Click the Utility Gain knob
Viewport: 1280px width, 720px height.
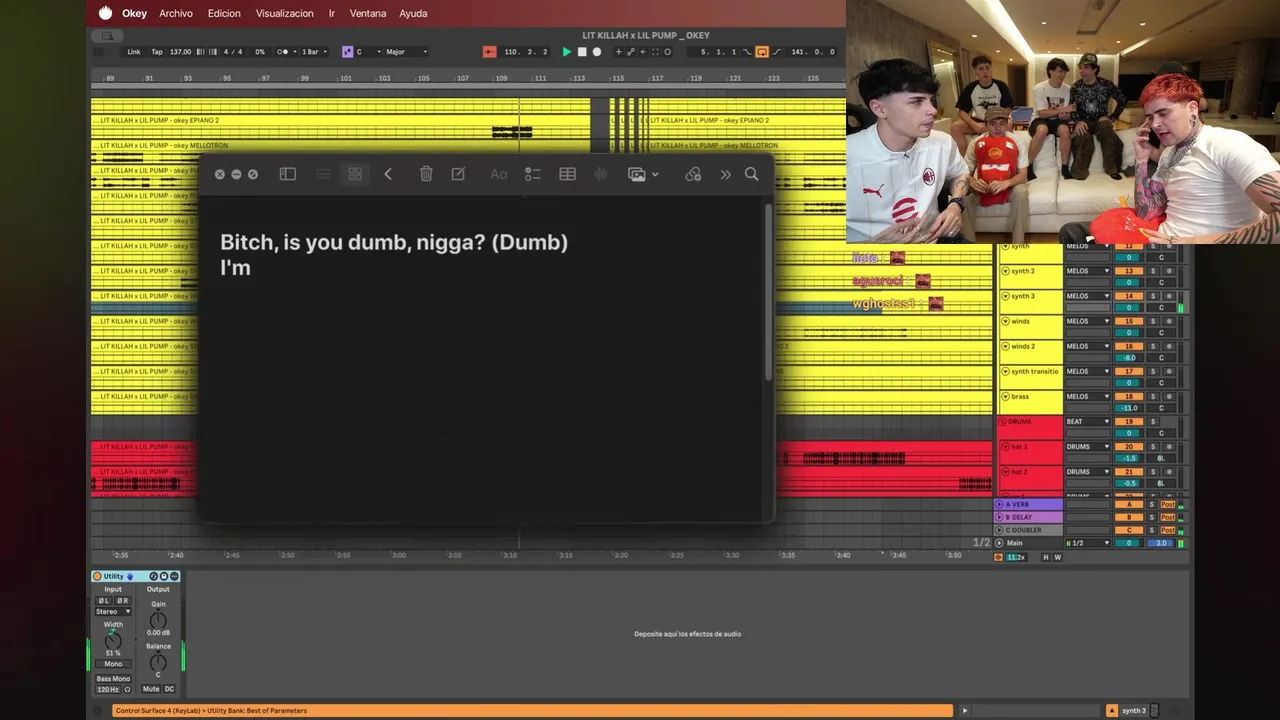point(158,620)
